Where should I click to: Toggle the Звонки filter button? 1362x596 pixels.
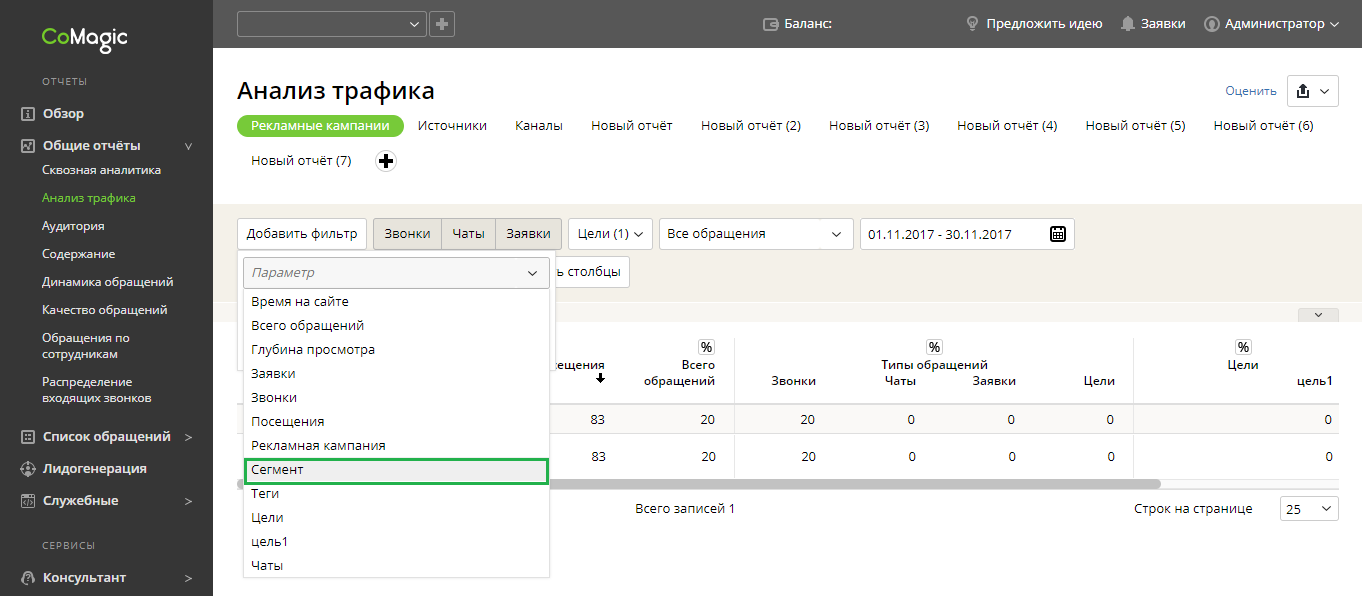(407, 234)
